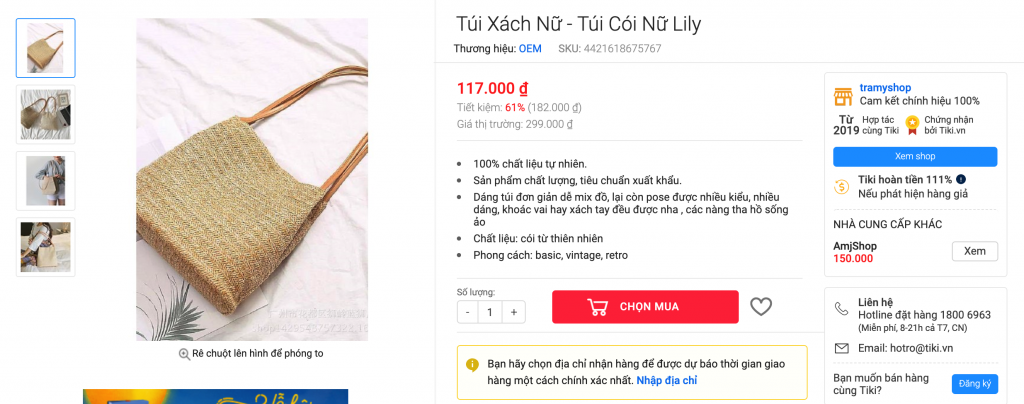The image size is (1024, 404).
Task: Click Đăng ký to sell with Tiki
Action: pos(975,384)
